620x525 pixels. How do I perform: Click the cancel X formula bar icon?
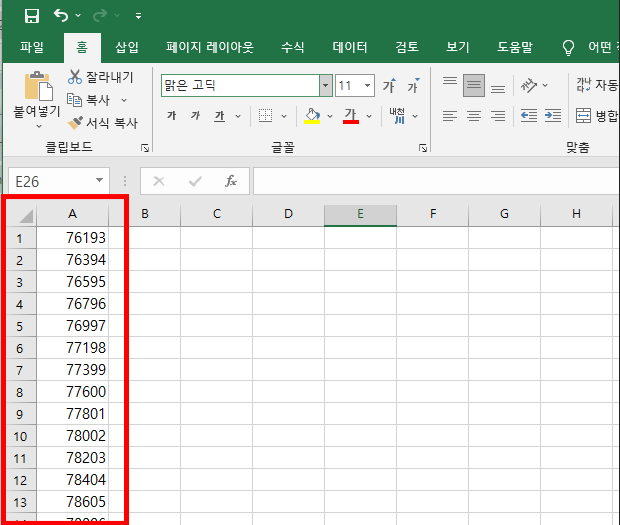click(159, 181)
